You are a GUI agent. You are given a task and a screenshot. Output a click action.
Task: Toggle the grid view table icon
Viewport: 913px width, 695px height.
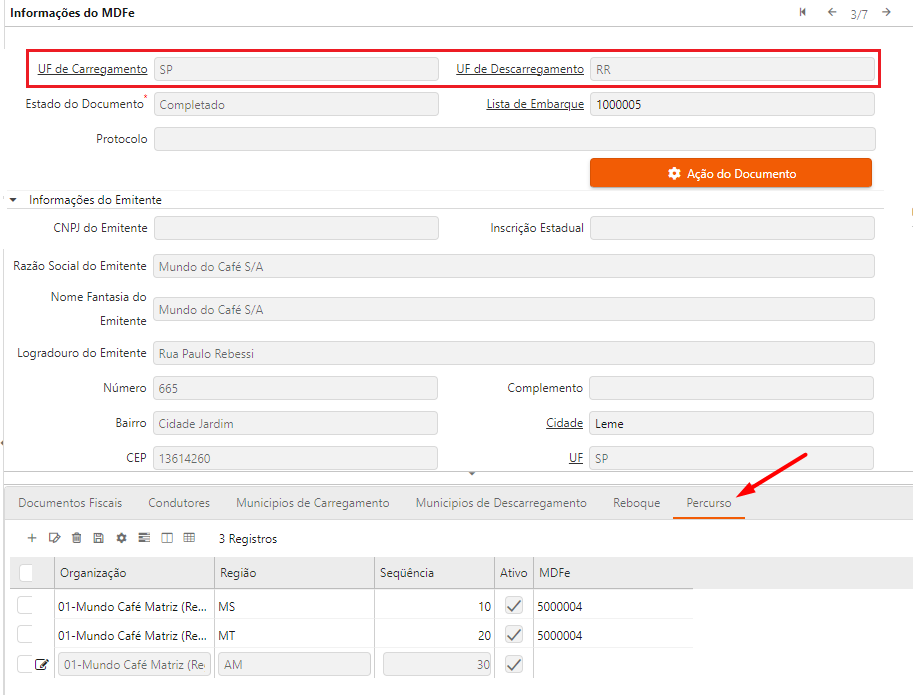pos(189,538)
